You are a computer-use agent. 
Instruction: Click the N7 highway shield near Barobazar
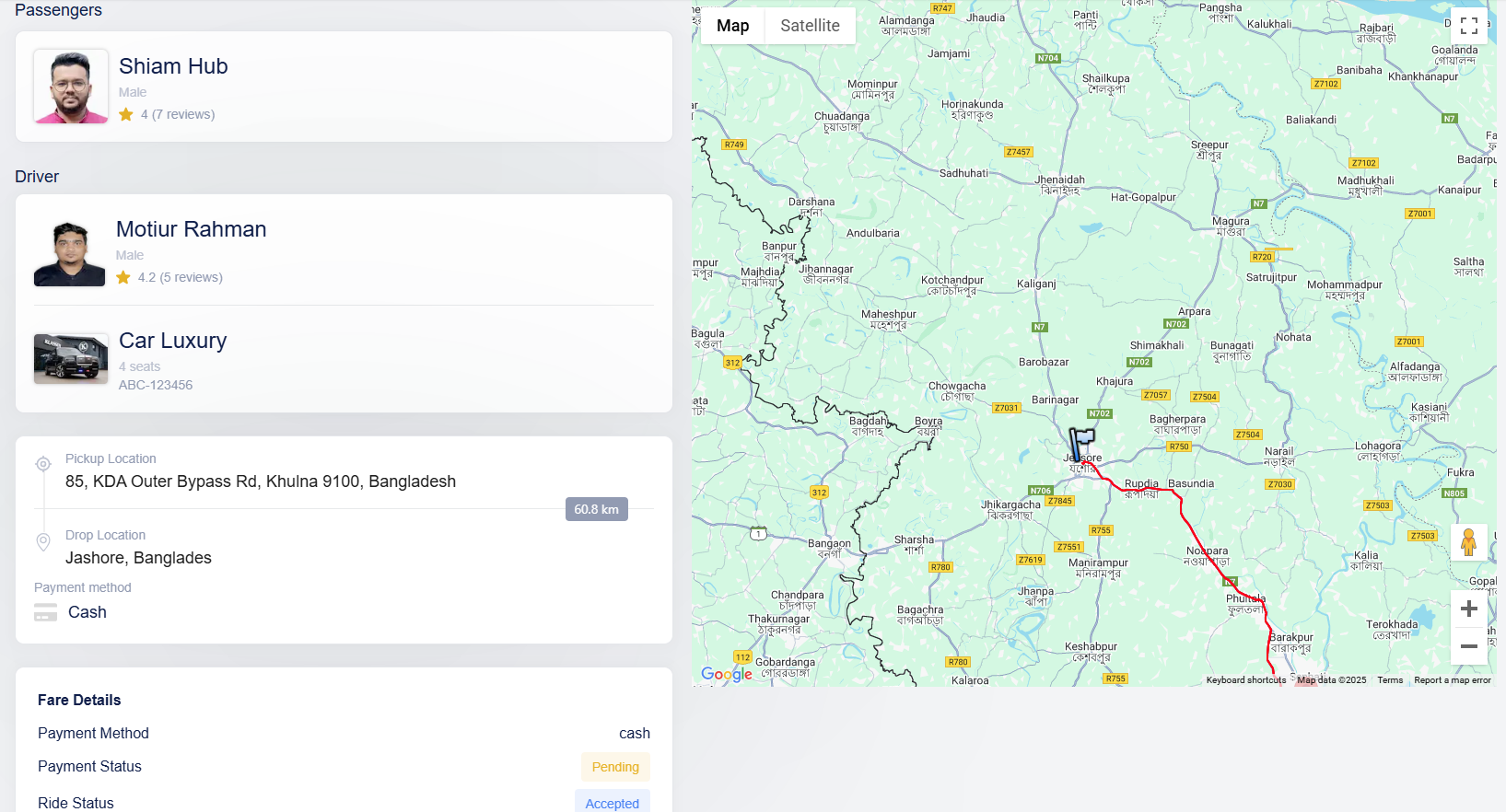pyautogui.click(x=1039, y=327)
